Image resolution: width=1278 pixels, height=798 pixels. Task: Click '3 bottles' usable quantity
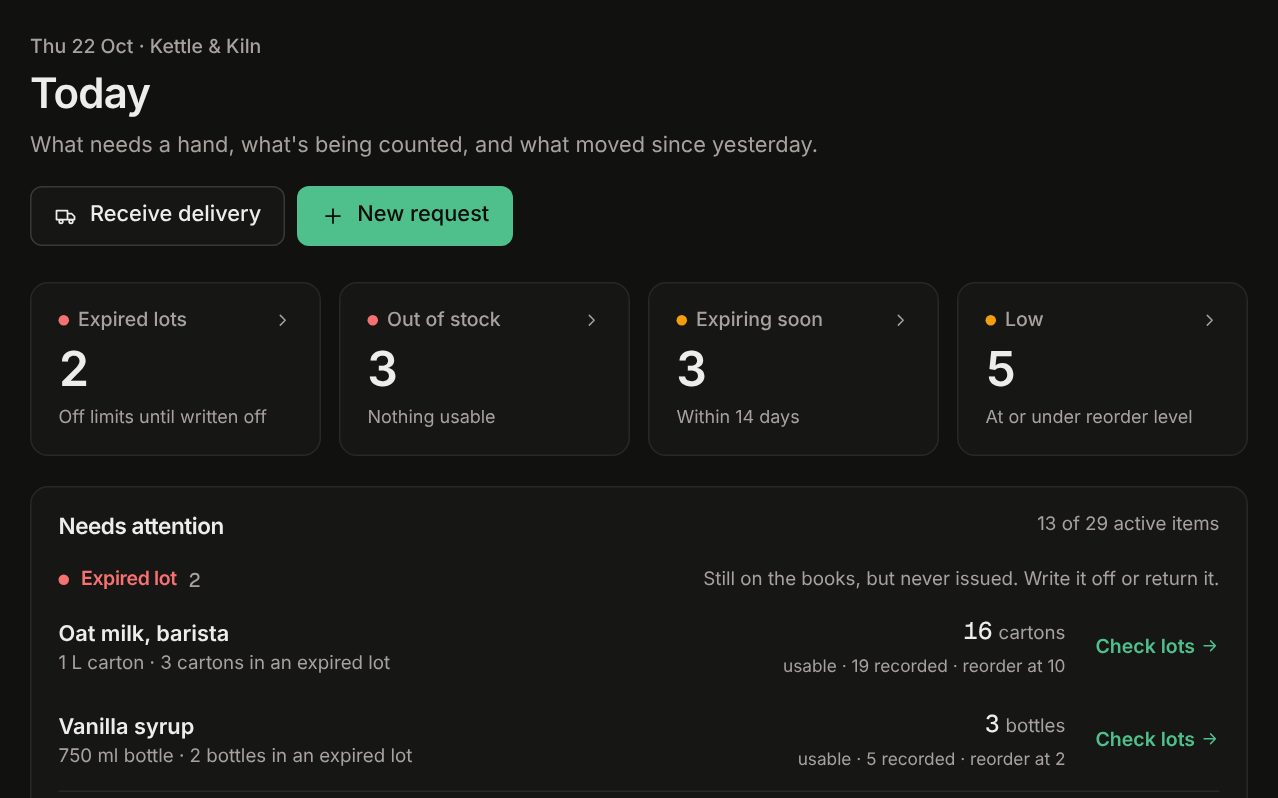tap(1025, 725)
